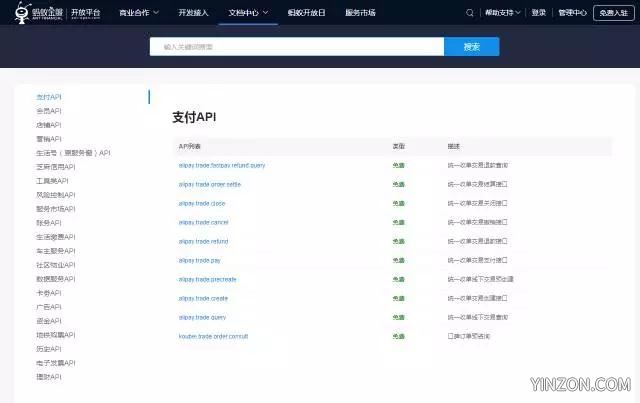Go to 开发接入 in top navigation
The width and height of the screenshot is (640, 403).
pos(193,13)
